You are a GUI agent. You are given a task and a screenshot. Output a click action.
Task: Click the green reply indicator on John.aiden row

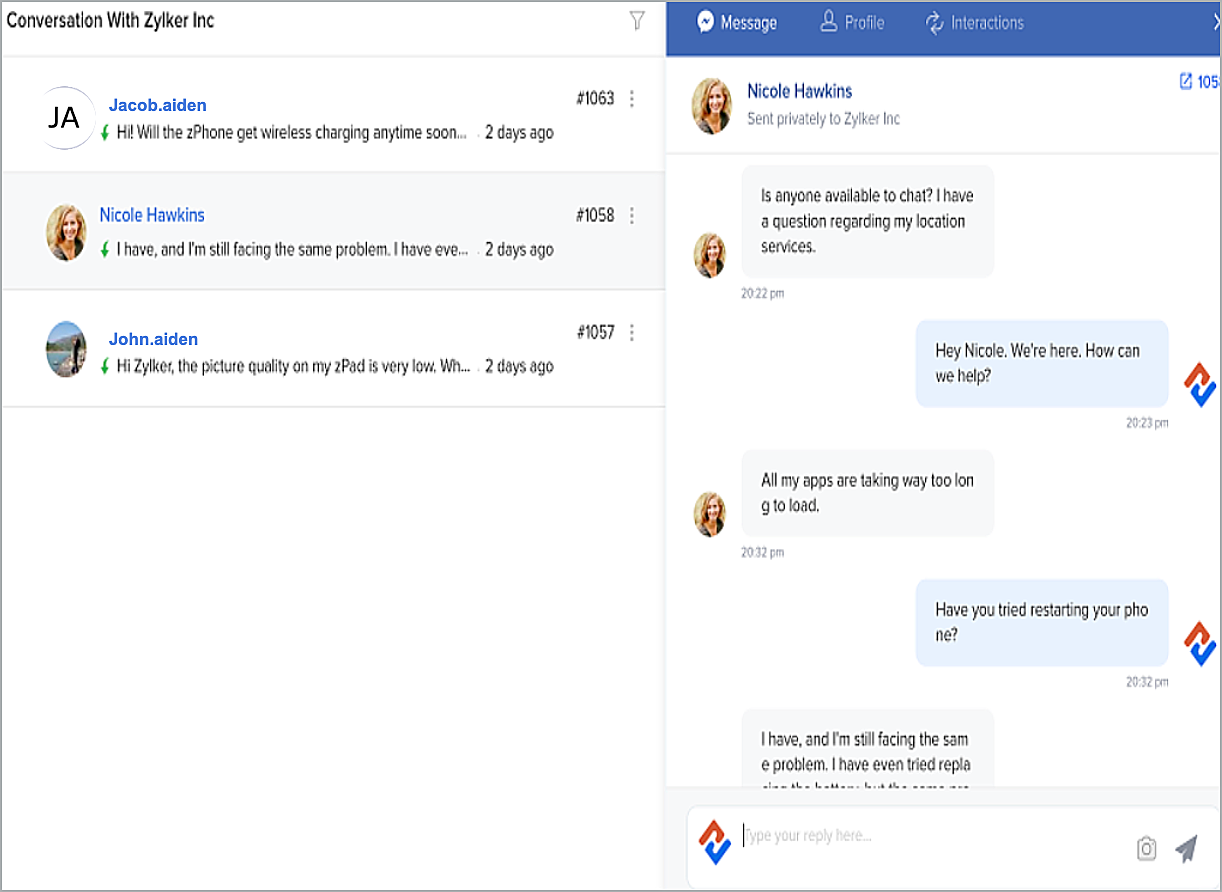coord(104,367)
